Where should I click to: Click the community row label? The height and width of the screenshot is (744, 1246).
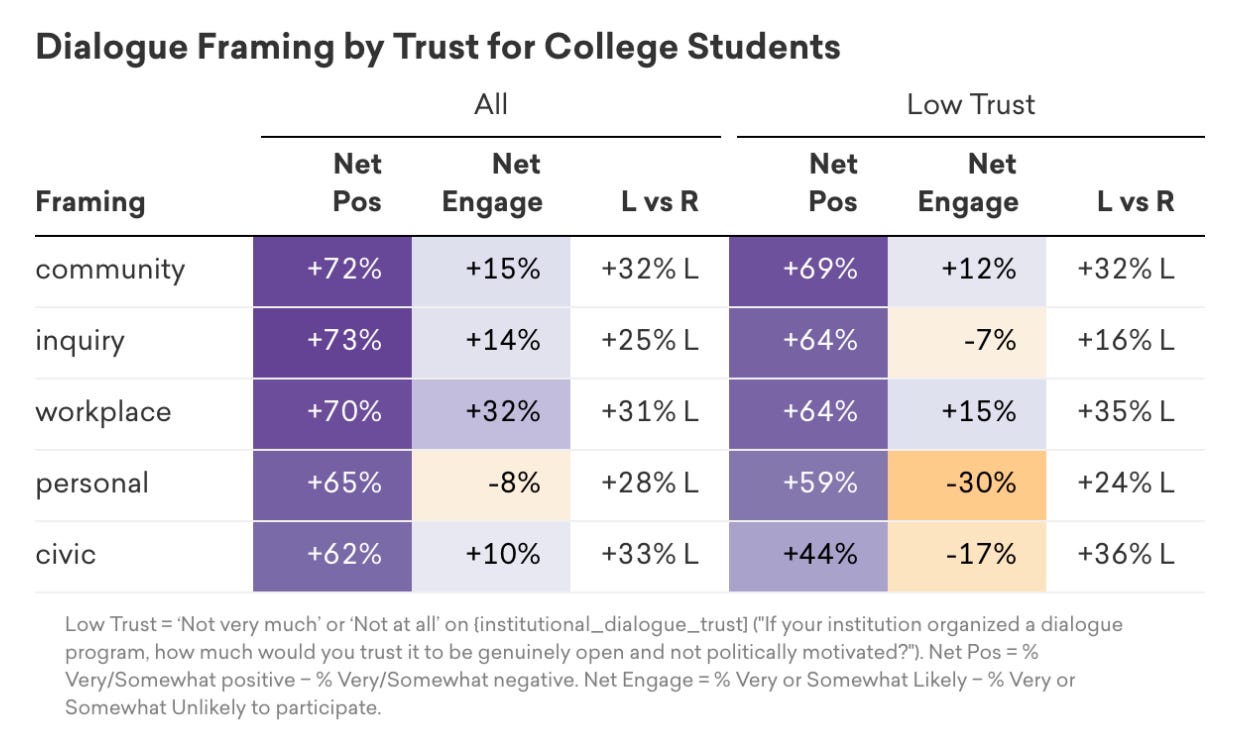pos(110,270)
